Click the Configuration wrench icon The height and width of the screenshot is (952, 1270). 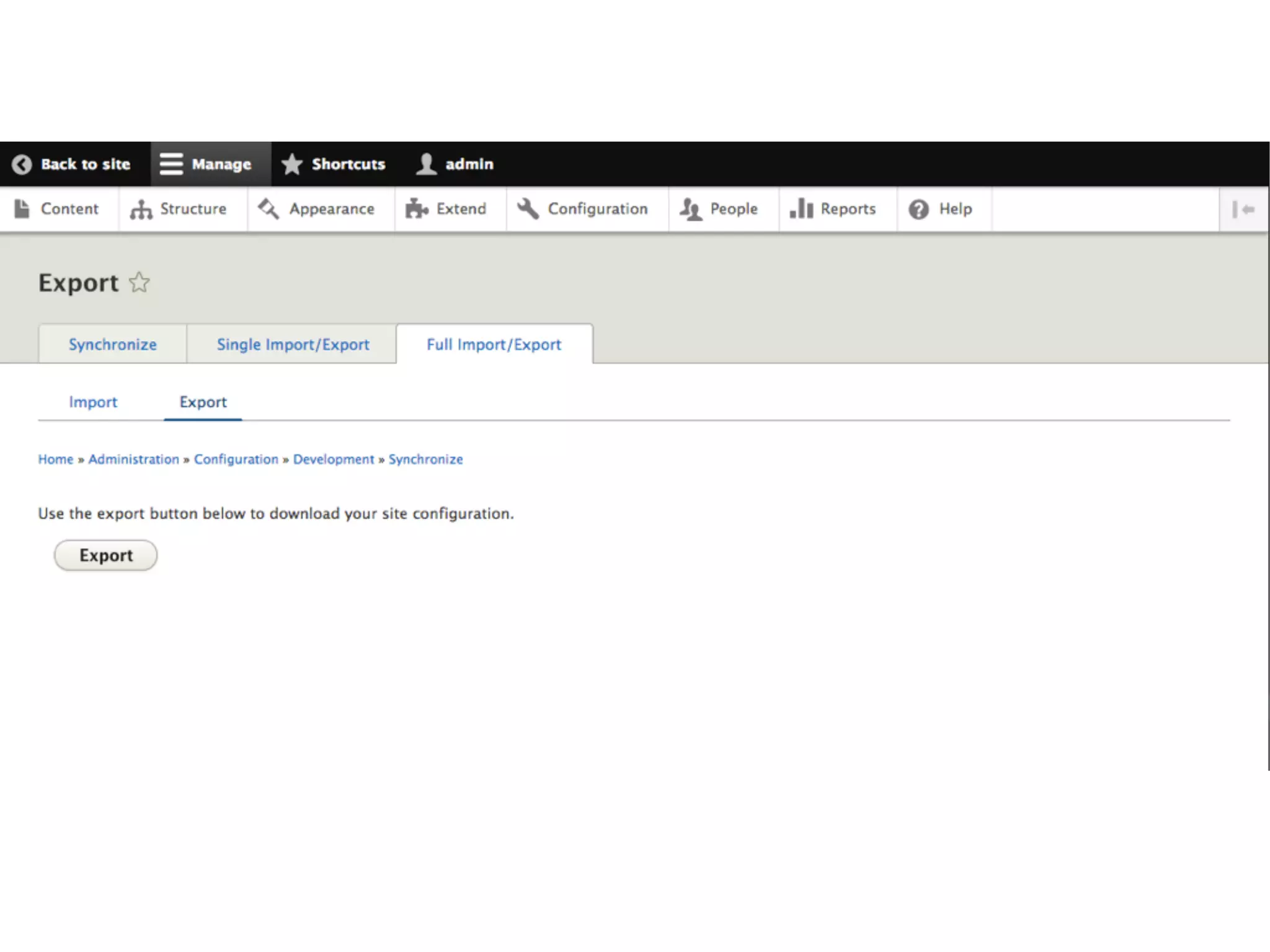point(528,209)
